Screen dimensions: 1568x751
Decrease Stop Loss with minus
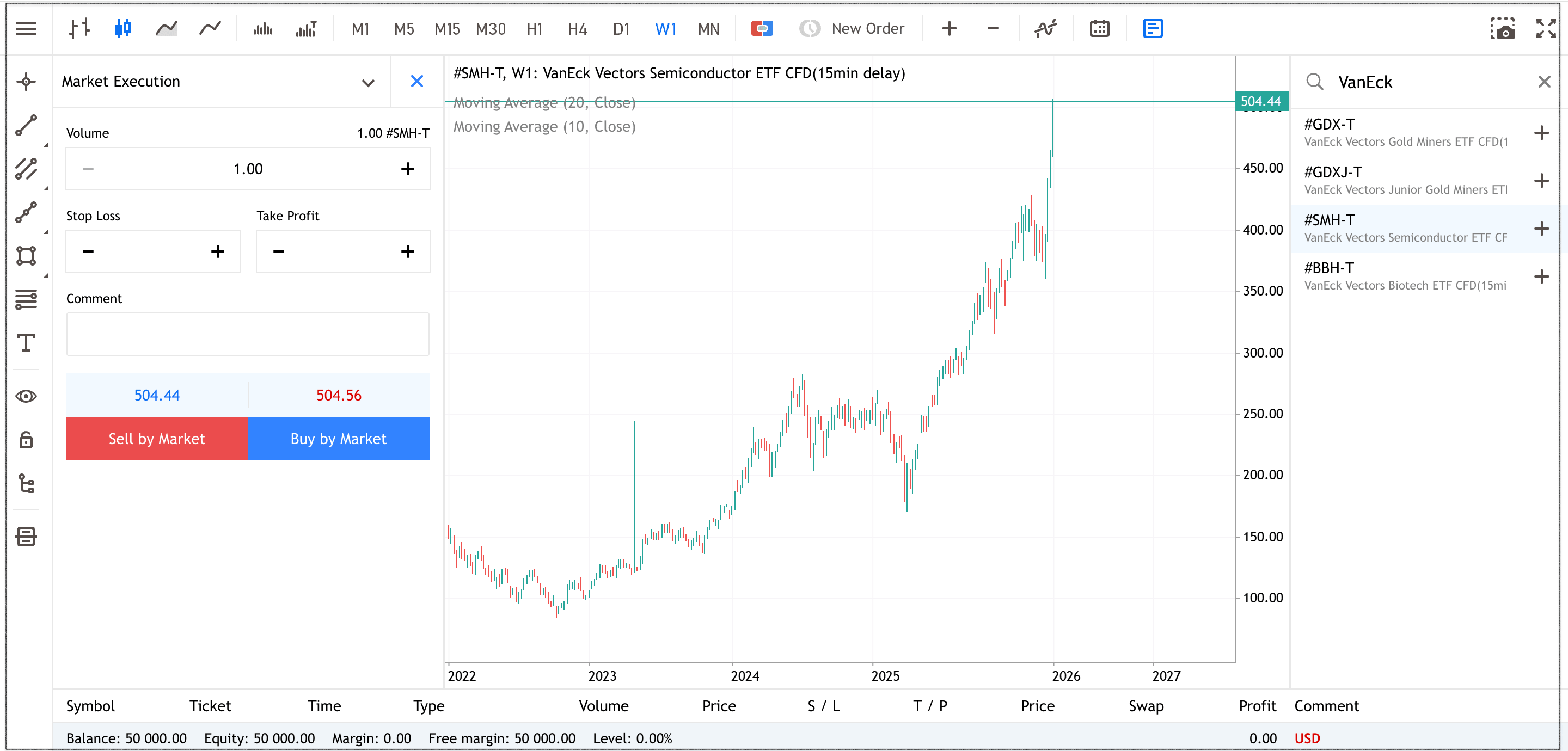(88, 251)
